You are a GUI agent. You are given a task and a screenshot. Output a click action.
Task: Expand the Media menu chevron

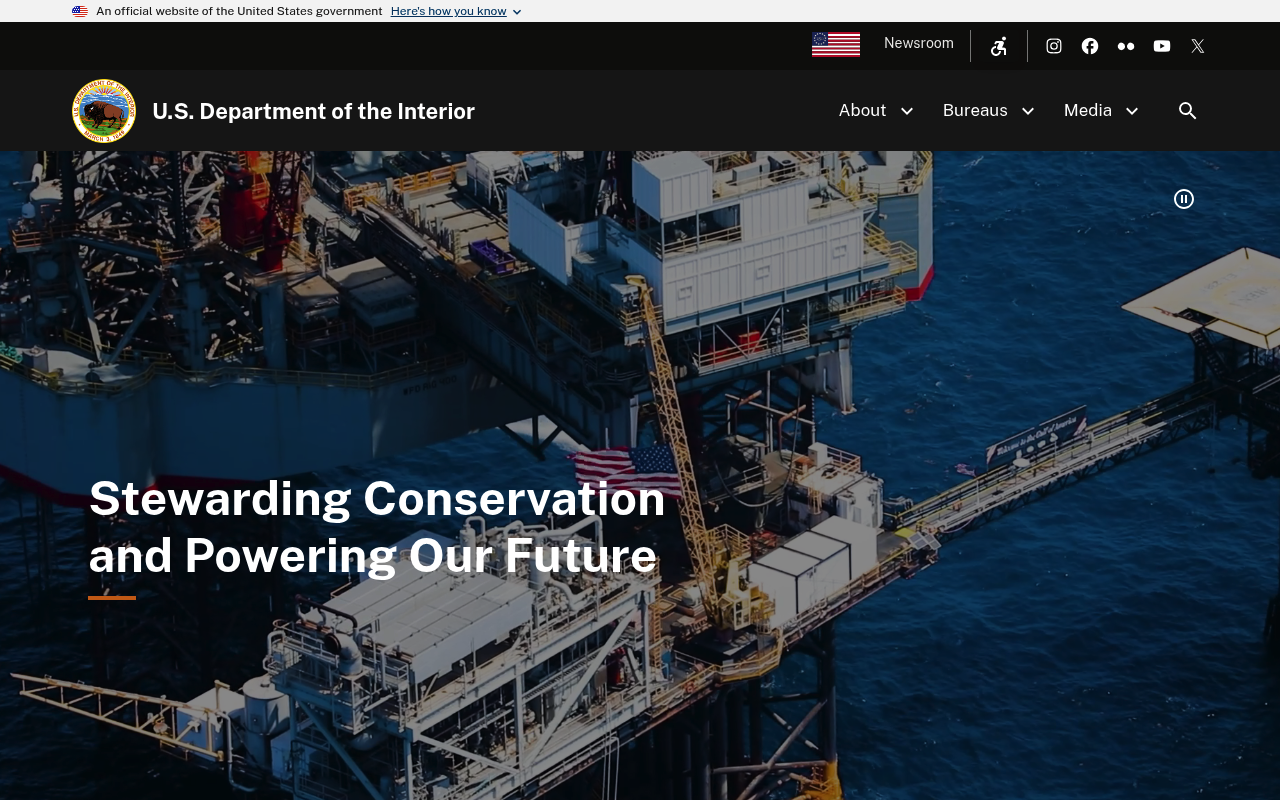point(1132,111)
